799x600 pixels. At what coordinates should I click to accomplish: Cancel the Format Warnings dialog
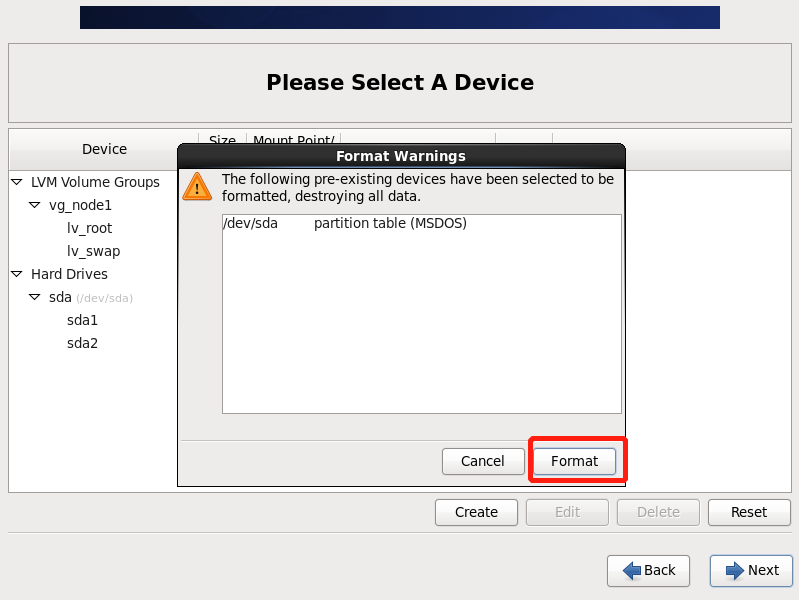click(483, 461)
